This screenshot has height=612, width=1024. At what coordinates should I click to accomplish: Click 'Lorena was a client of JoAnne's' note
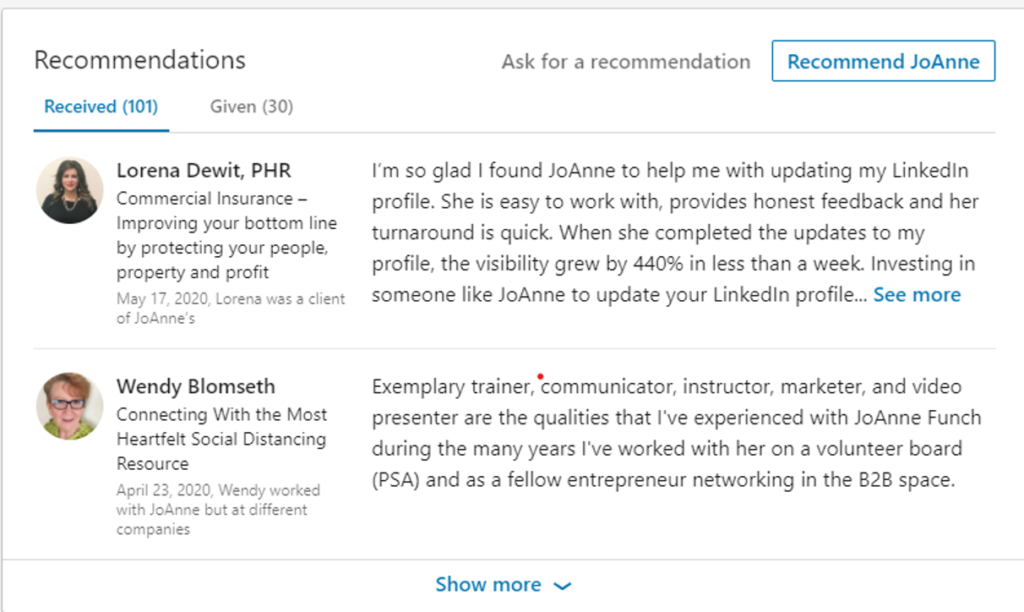point(231,308)
